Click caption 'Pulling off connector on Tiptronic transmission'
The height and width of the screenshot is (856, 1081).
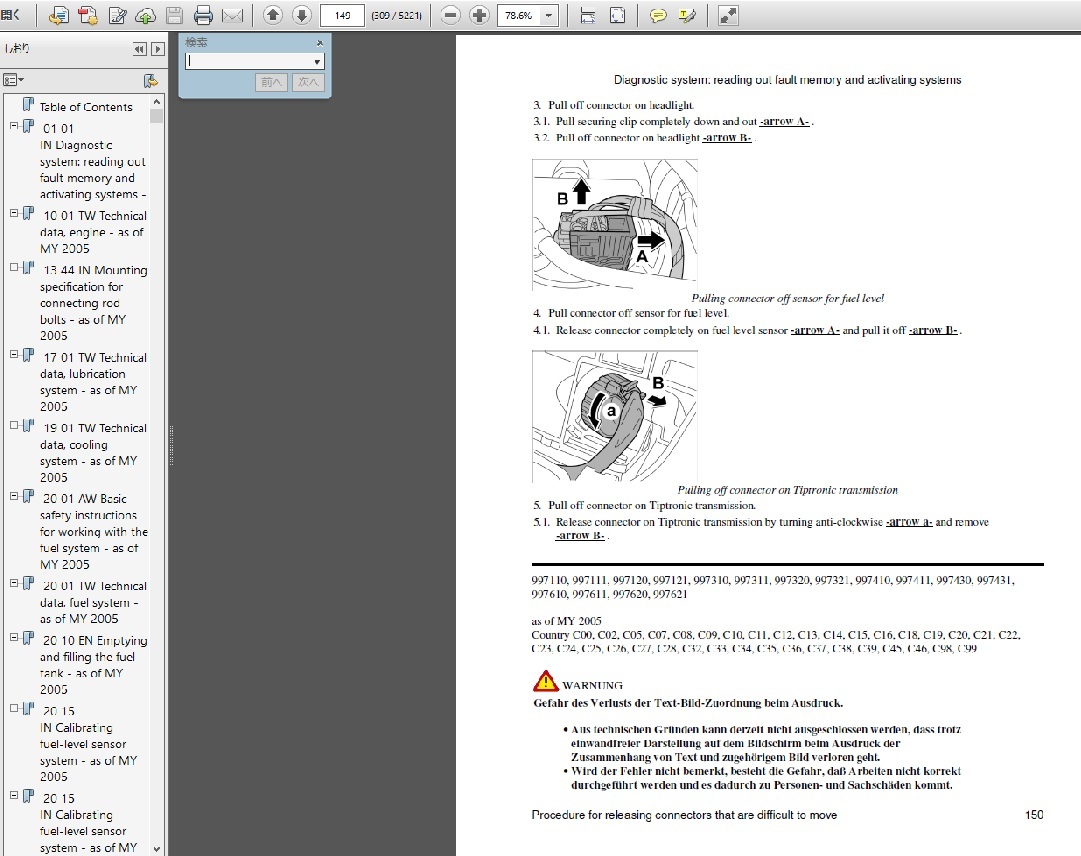click(787, 490)
